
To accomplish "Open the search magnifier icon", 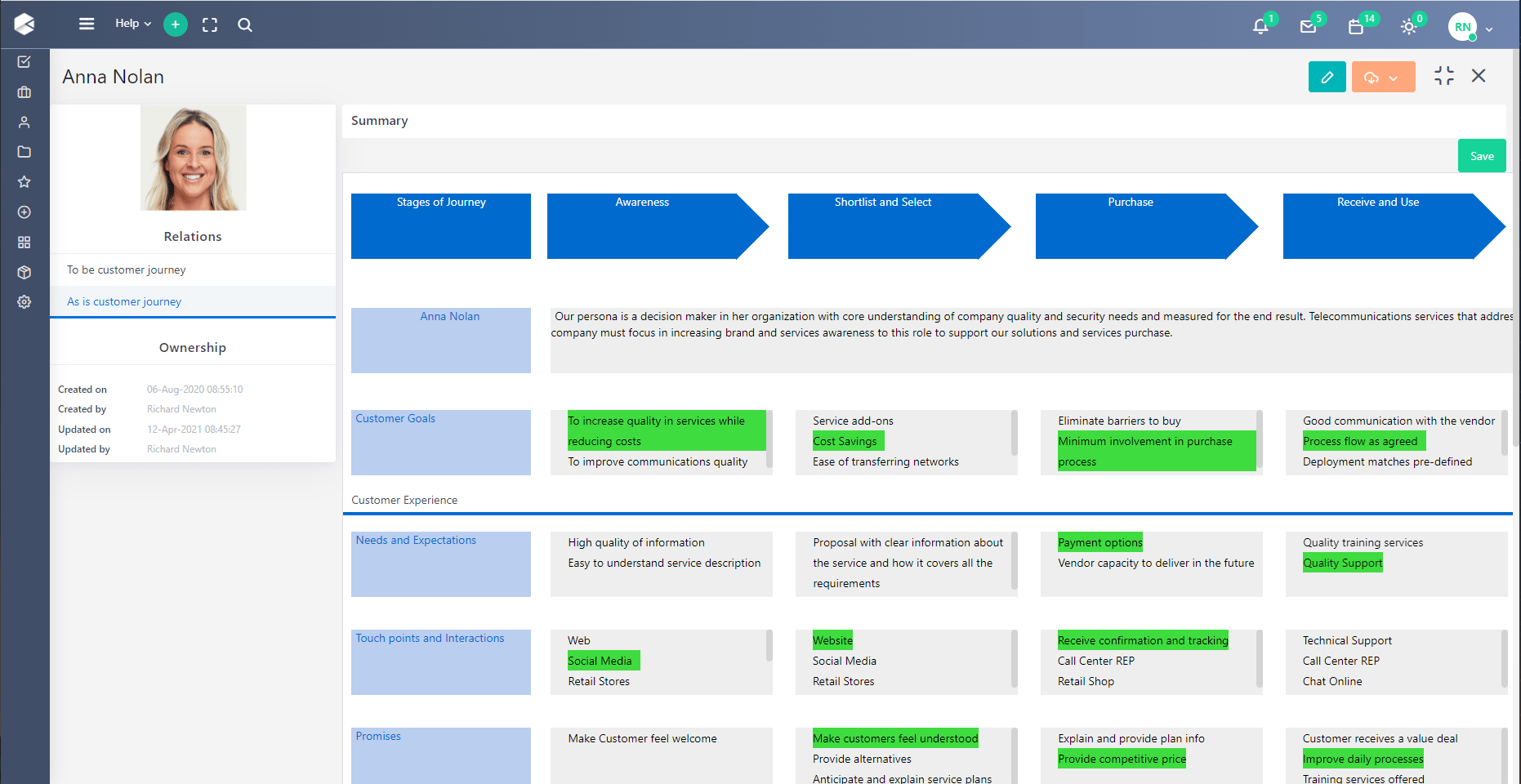I will [x=245, y=24].
